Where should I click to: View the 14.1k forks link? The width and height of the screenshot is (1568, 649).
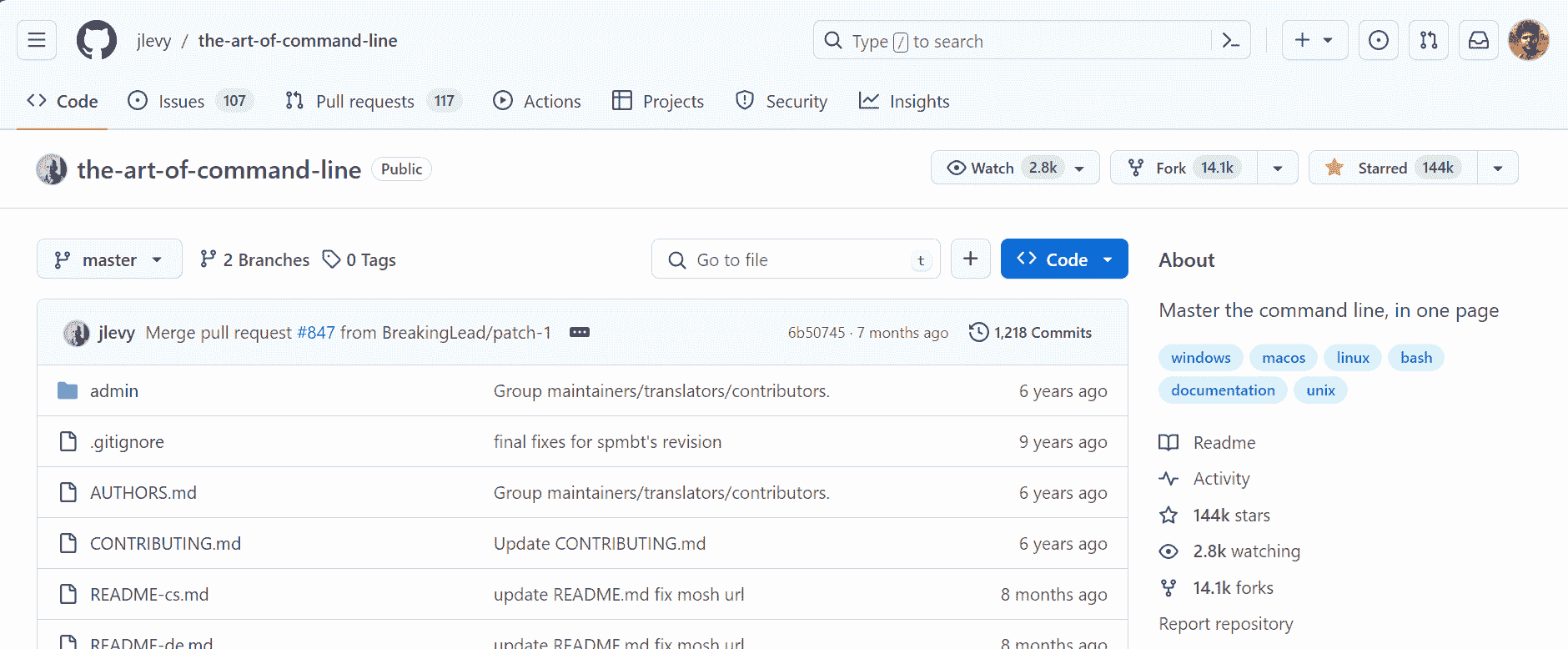pos(1217,587)
